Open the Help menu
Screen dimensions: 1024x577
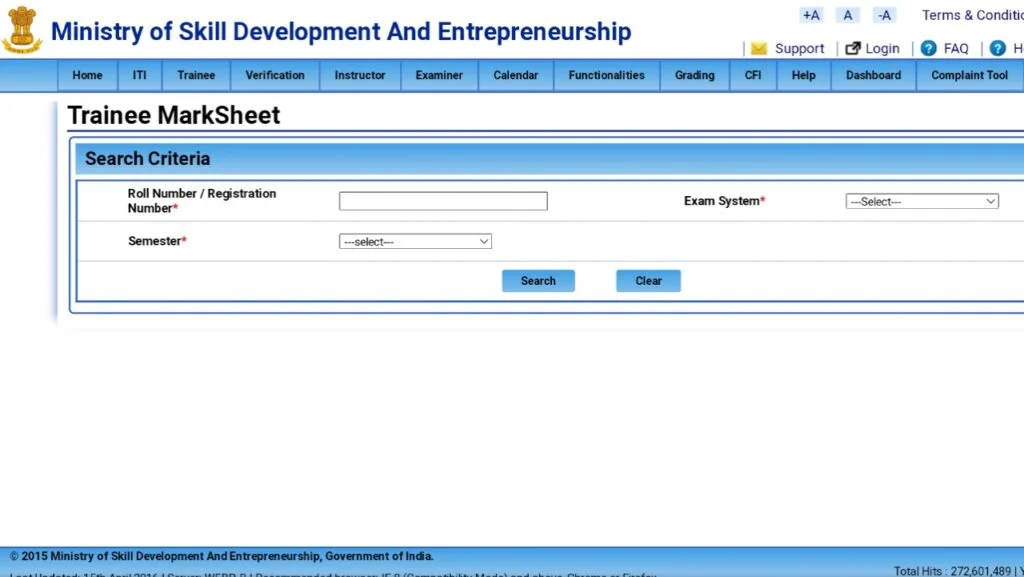click(x=803, y=75)
